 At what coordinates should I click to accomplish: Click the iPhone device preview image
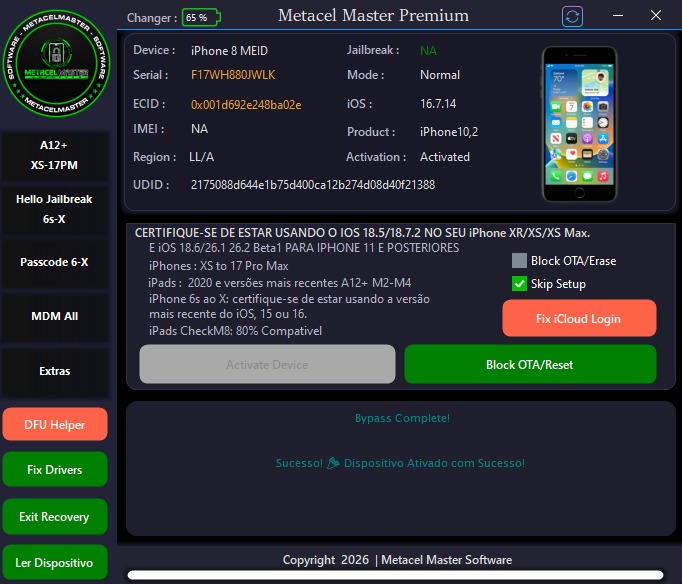tap(579, 124)
